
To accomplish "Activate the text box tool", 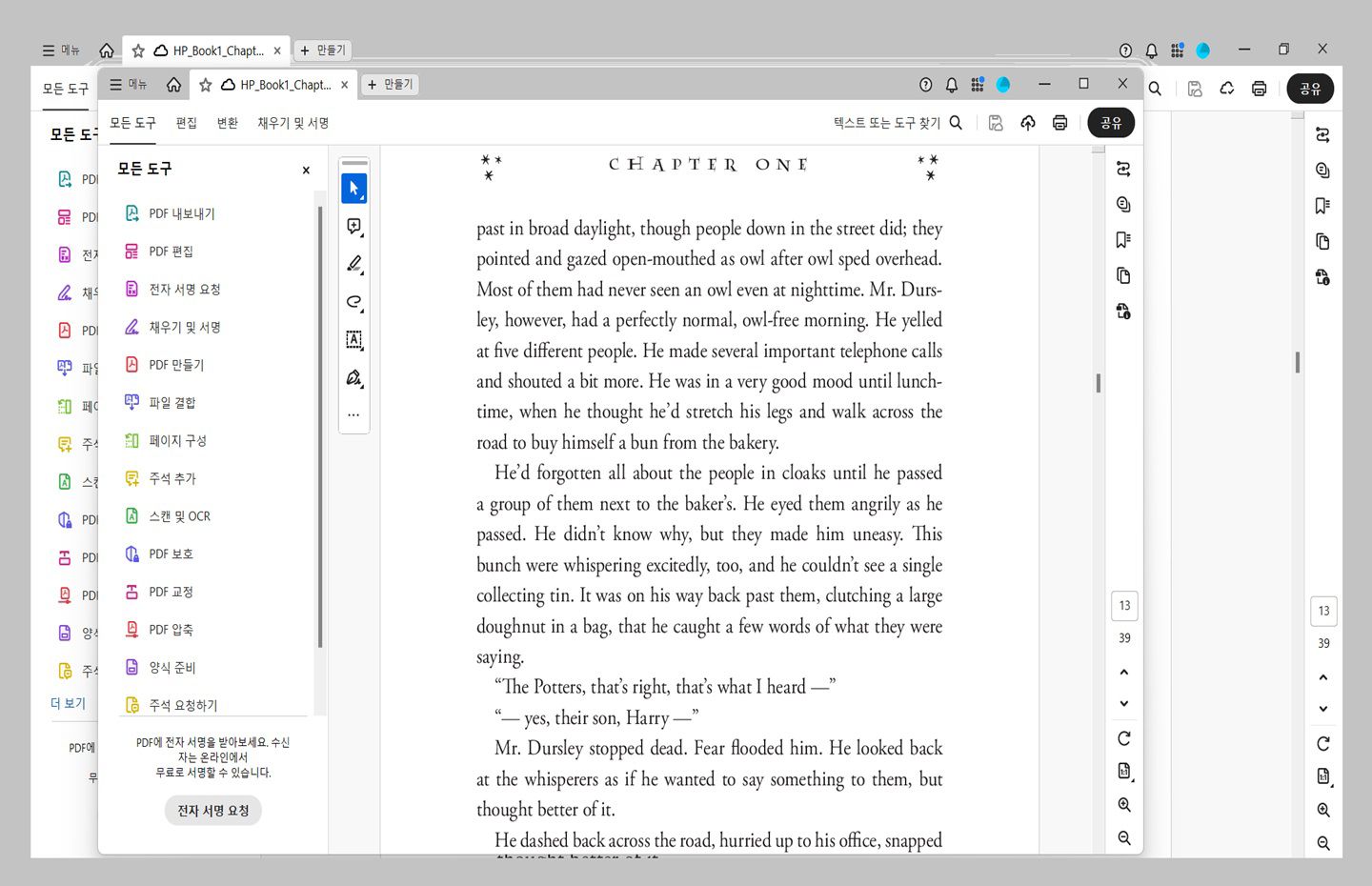I will coord(353,340).
